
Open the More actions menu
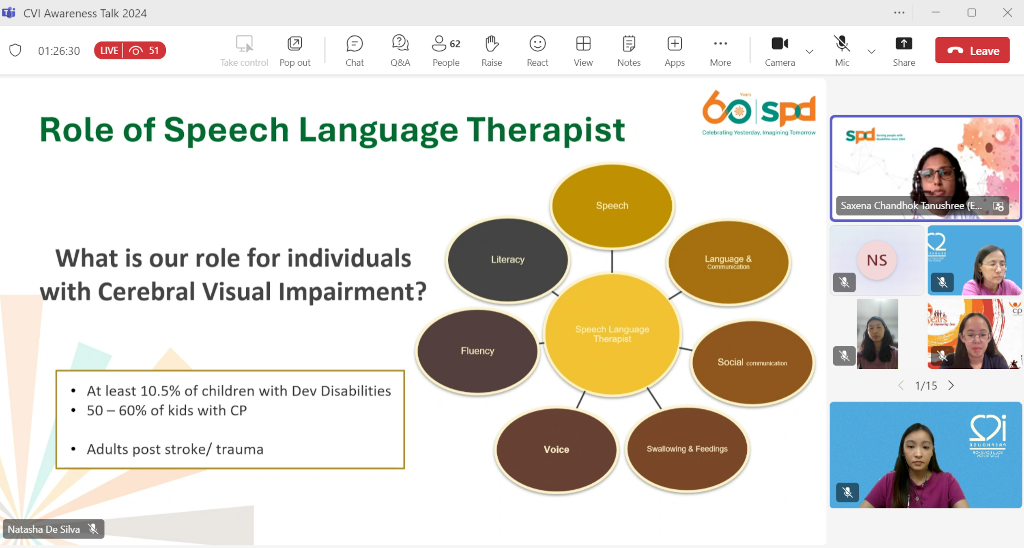click(x=720, y=50)
